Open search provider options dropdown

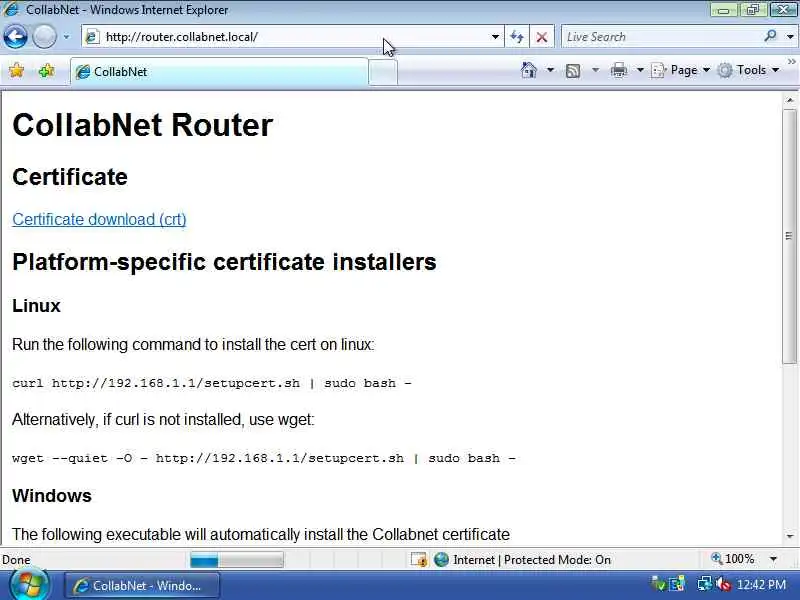click(790, 37)
